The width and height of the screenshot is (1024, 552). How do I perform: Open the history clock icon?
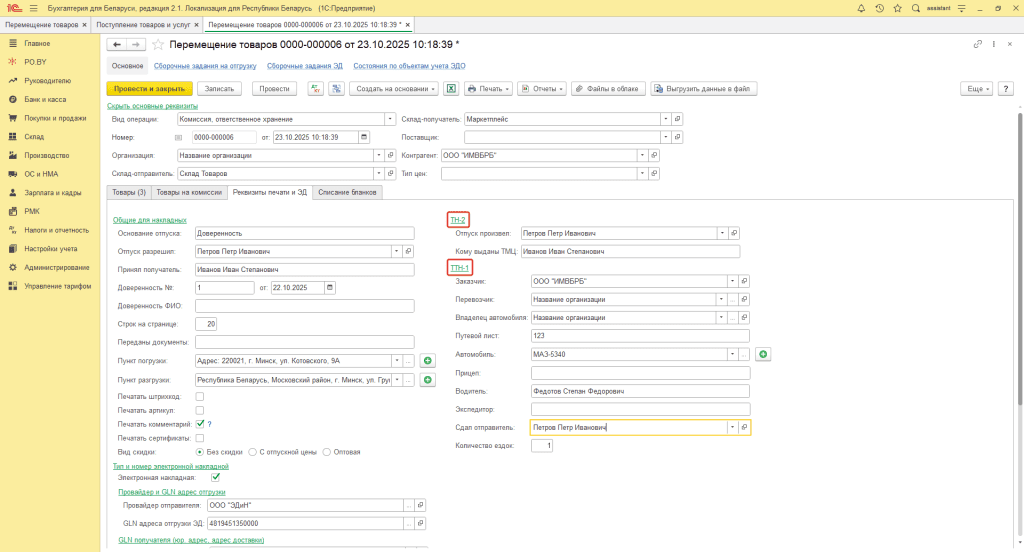coord(881,8)
